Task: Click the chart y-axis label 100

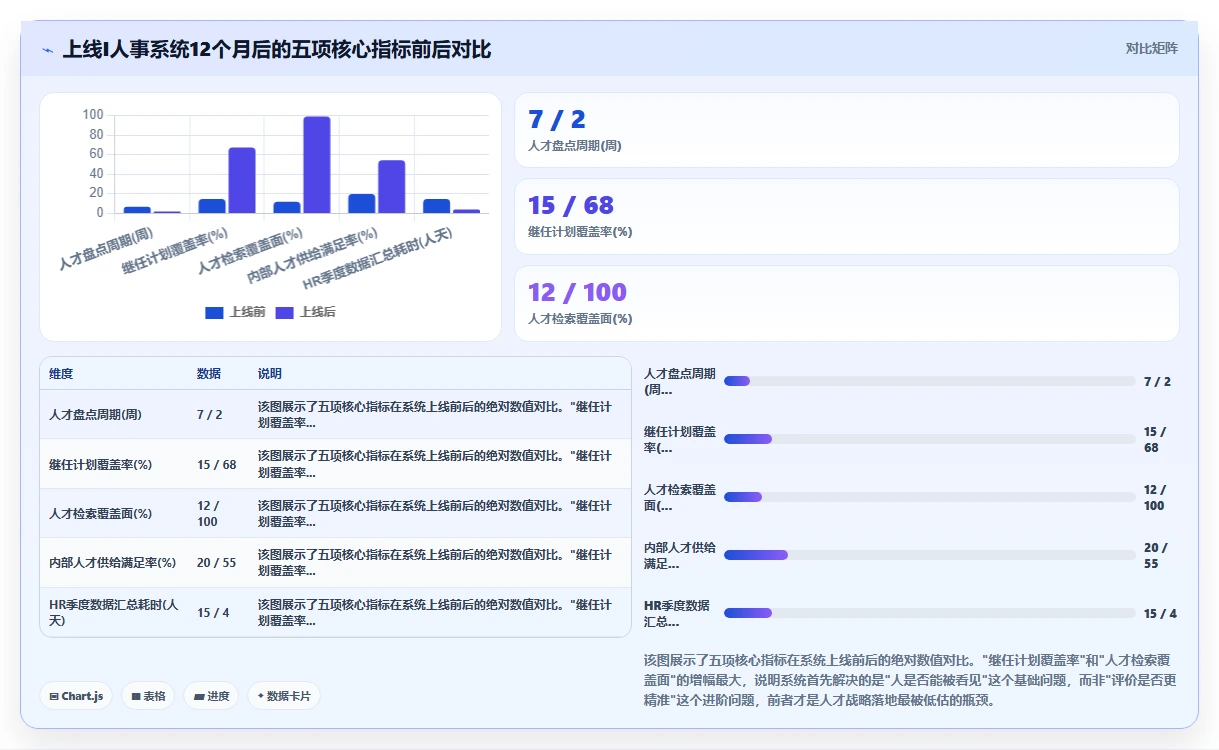Action: coord(93,115)
